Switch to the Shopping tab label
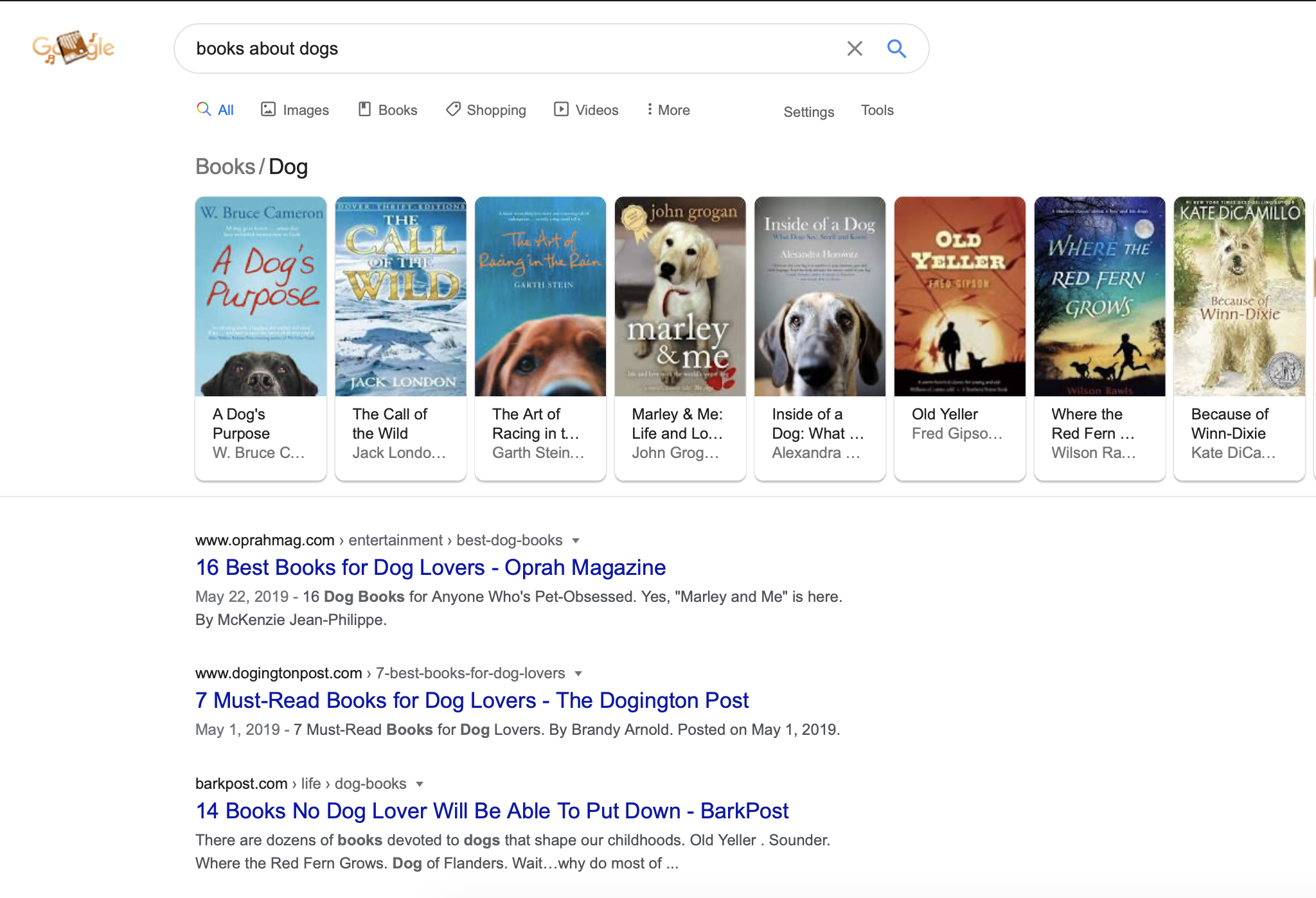Image resolution: width=1316 pixels, height=898 pixels. pos(496,110)
